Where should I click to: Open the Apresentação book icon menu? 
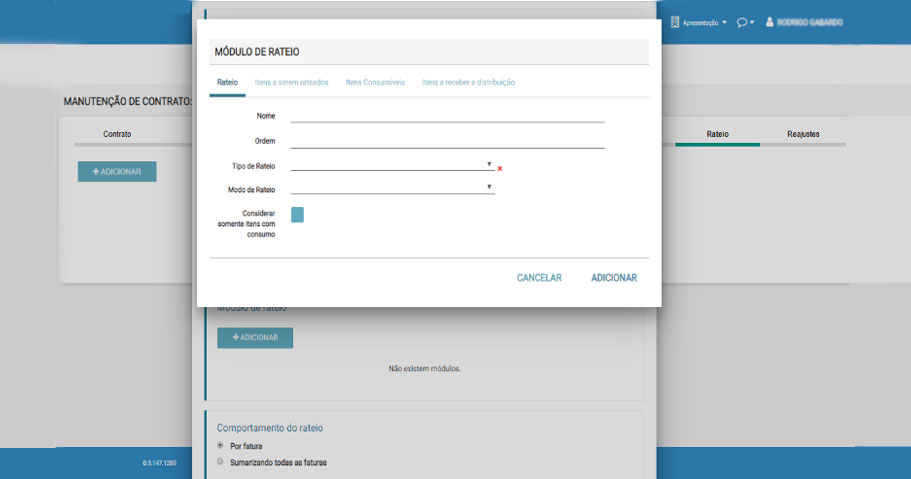675,22
